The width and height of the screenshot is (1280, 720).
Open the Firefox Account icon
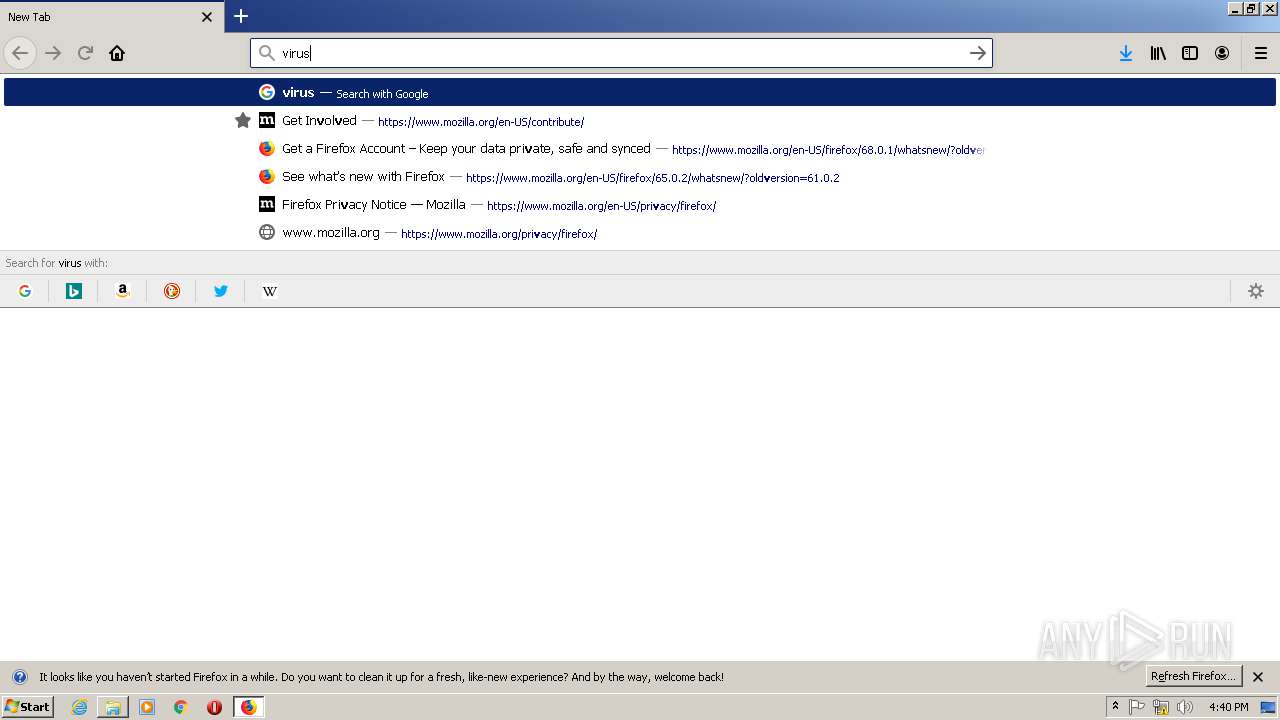(1222, 53)
